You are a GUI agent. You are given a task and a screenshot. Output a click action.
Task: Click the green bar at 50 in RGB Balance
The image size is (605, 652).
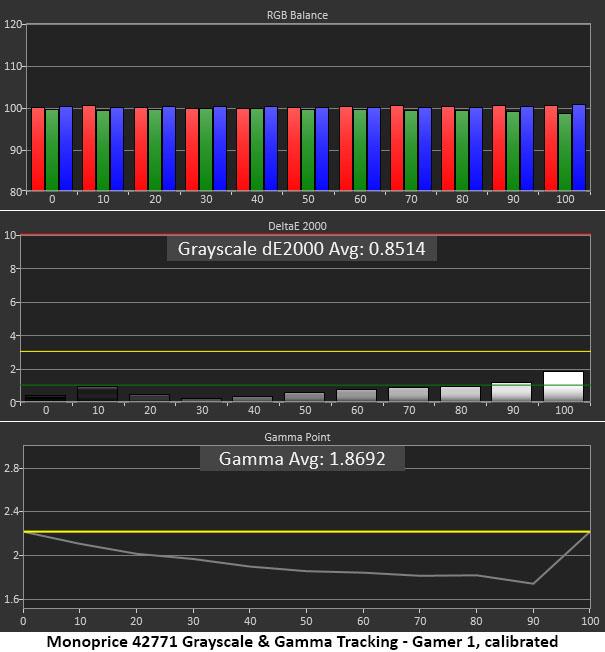click(x=308, y=150)
